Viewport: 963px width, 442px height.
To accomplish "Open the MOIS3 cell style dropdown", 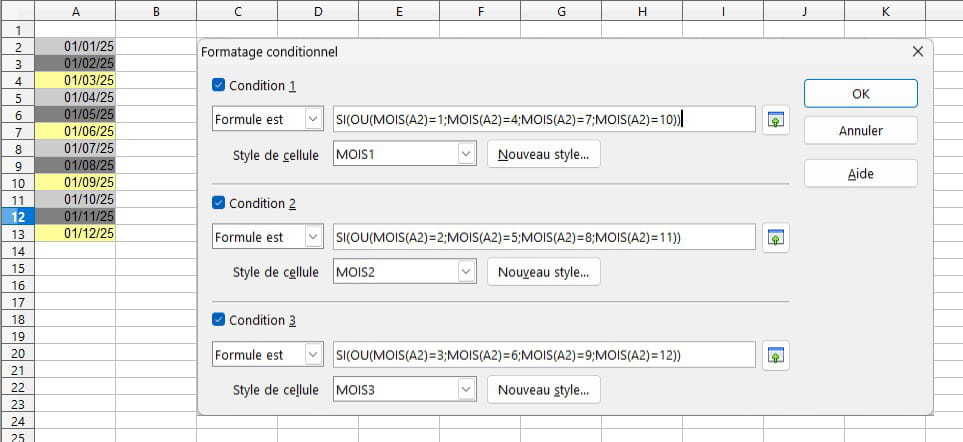I will (466, 389).
